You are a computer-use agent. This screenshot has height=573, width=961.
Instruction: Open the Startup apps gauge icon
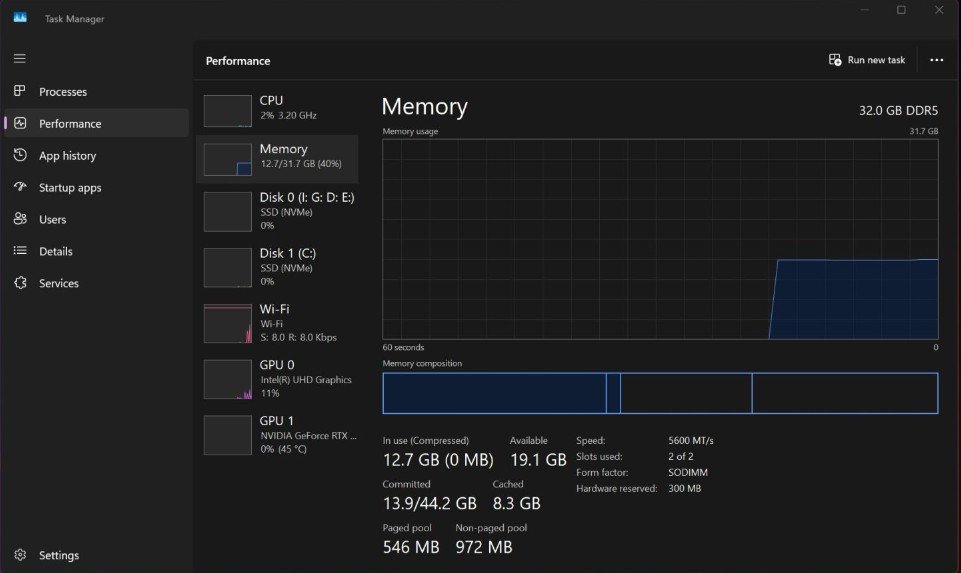click(20, 187)
